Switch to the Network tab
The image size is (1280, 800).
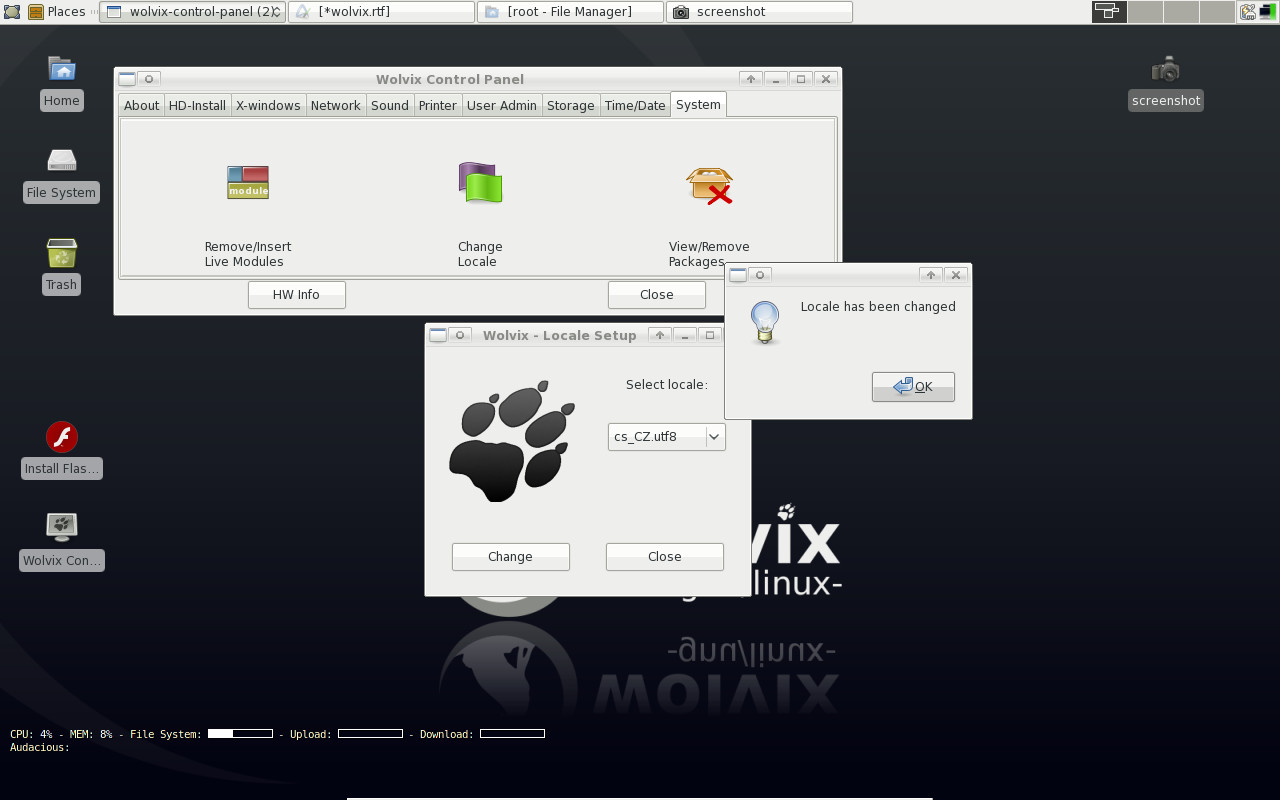tap(335, 105)
